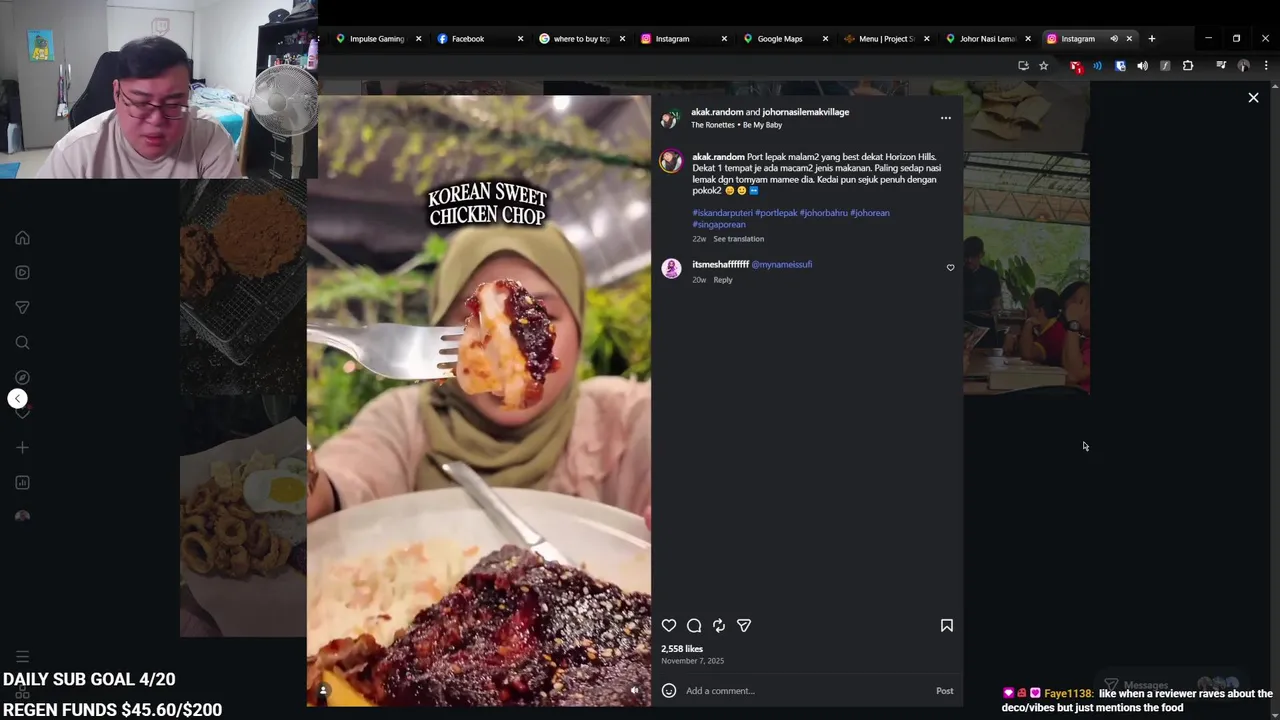Like the post with heart icon
The width and height of the screenshot is (1280, 720).
point(669,625)
